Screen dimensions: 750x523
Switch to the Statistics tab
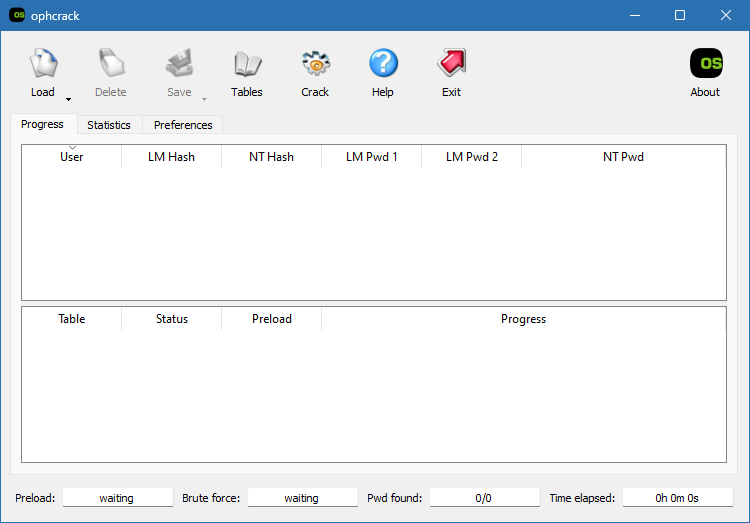click(109, 125)
